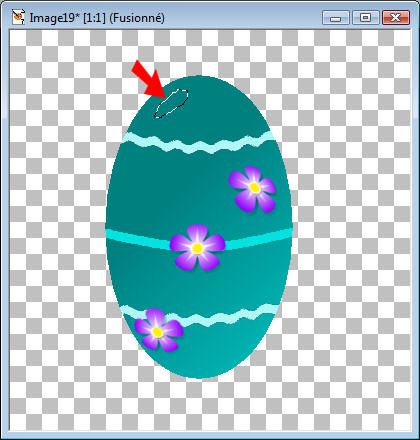420x440 pixels.
Task: Select the purple flower on the lower wavy stripe
Action: pyautogui.click(x=159, y=330)
